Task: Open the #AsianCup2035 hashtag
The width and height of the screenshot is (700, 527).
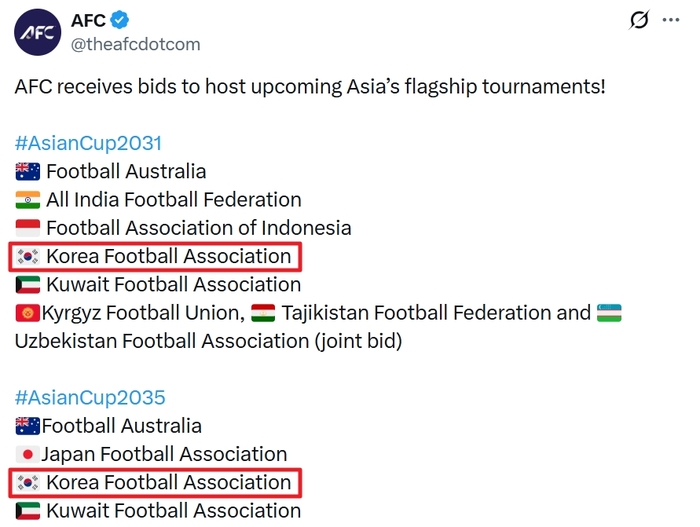Action: [x=90, y=398]
